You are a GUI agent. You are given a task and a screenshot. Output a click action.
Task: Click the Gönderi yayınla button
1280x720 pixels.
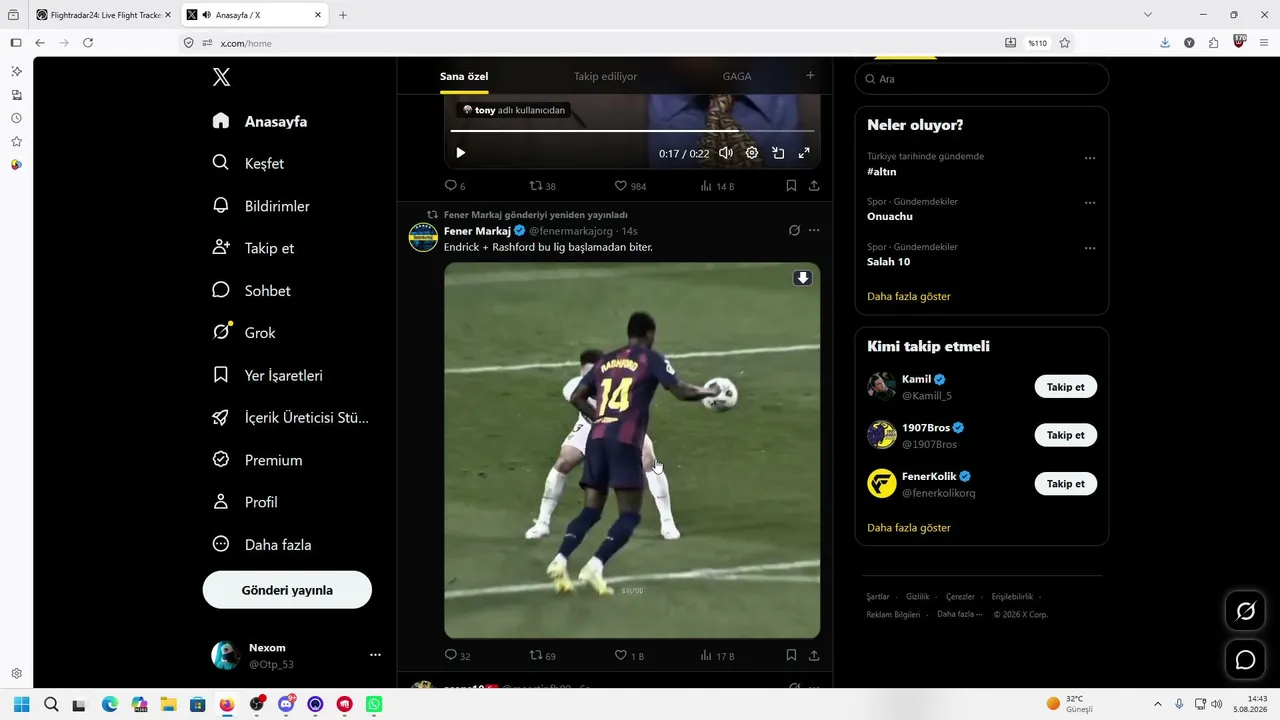(x=287, y=590)
